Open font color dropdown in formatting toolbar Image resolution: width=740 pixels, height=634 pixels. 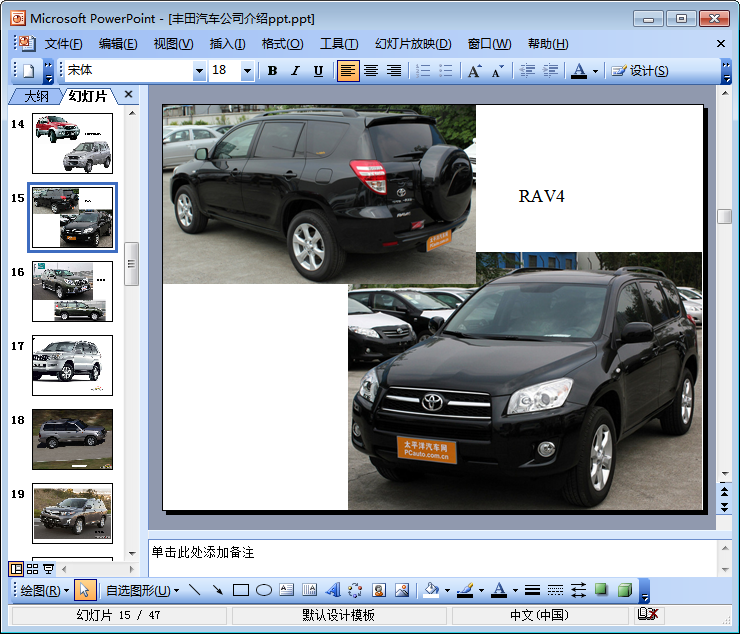coord(595,71)
